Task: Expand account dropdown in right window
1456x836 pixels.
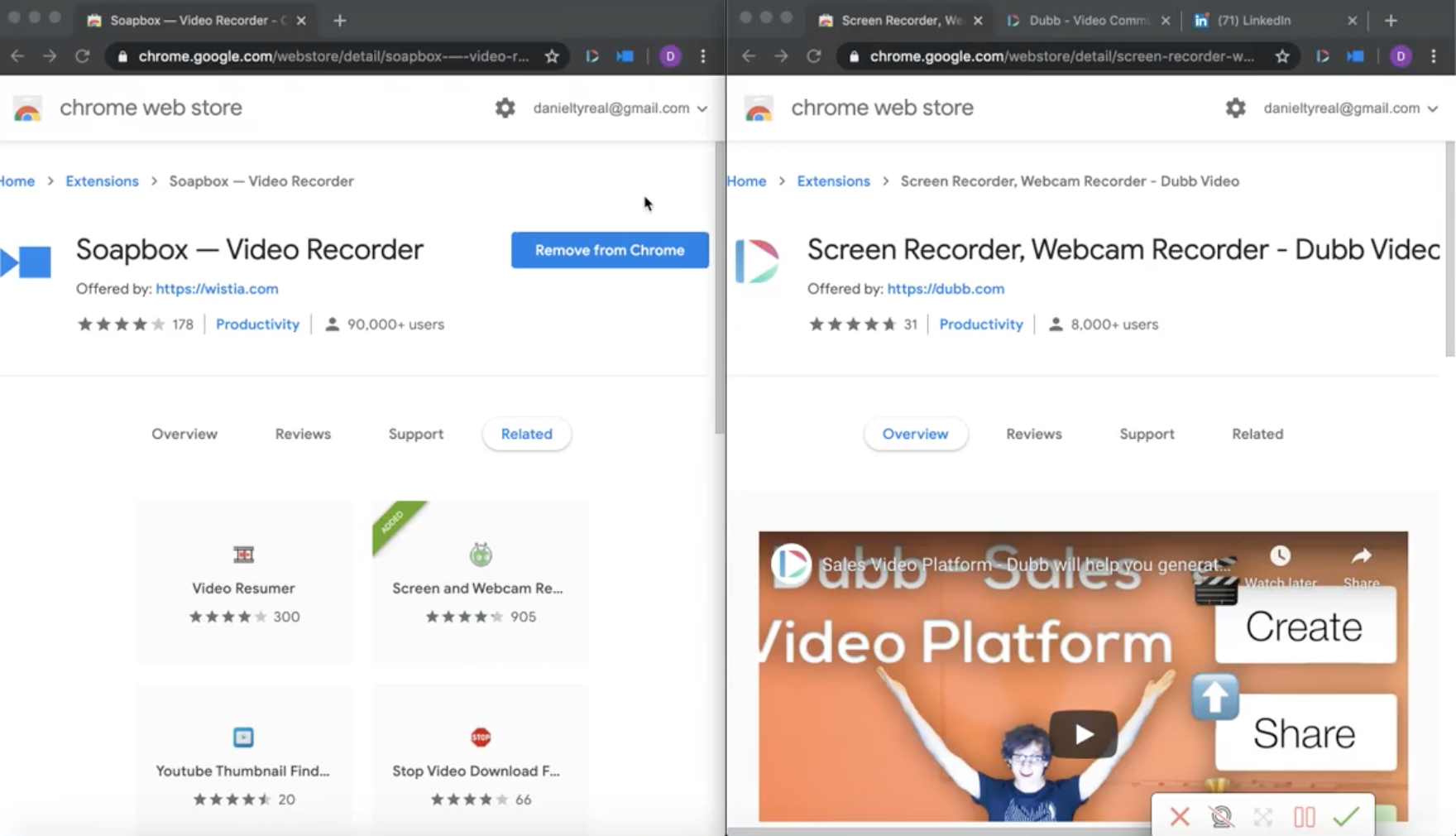Action: [x=1351, y=108]
